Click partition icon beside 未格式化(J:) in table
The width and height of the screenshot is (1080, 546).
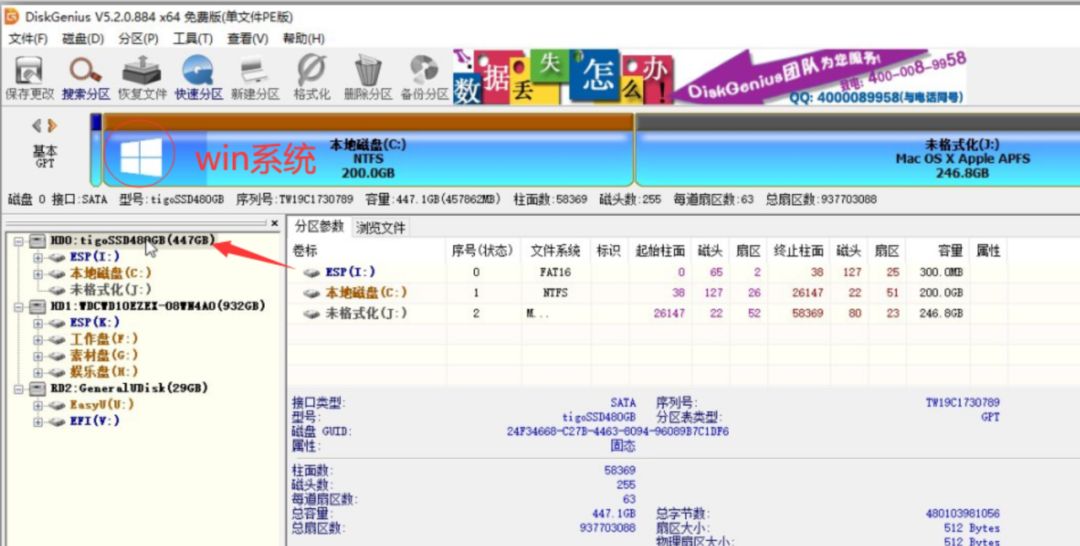(312, 314)
